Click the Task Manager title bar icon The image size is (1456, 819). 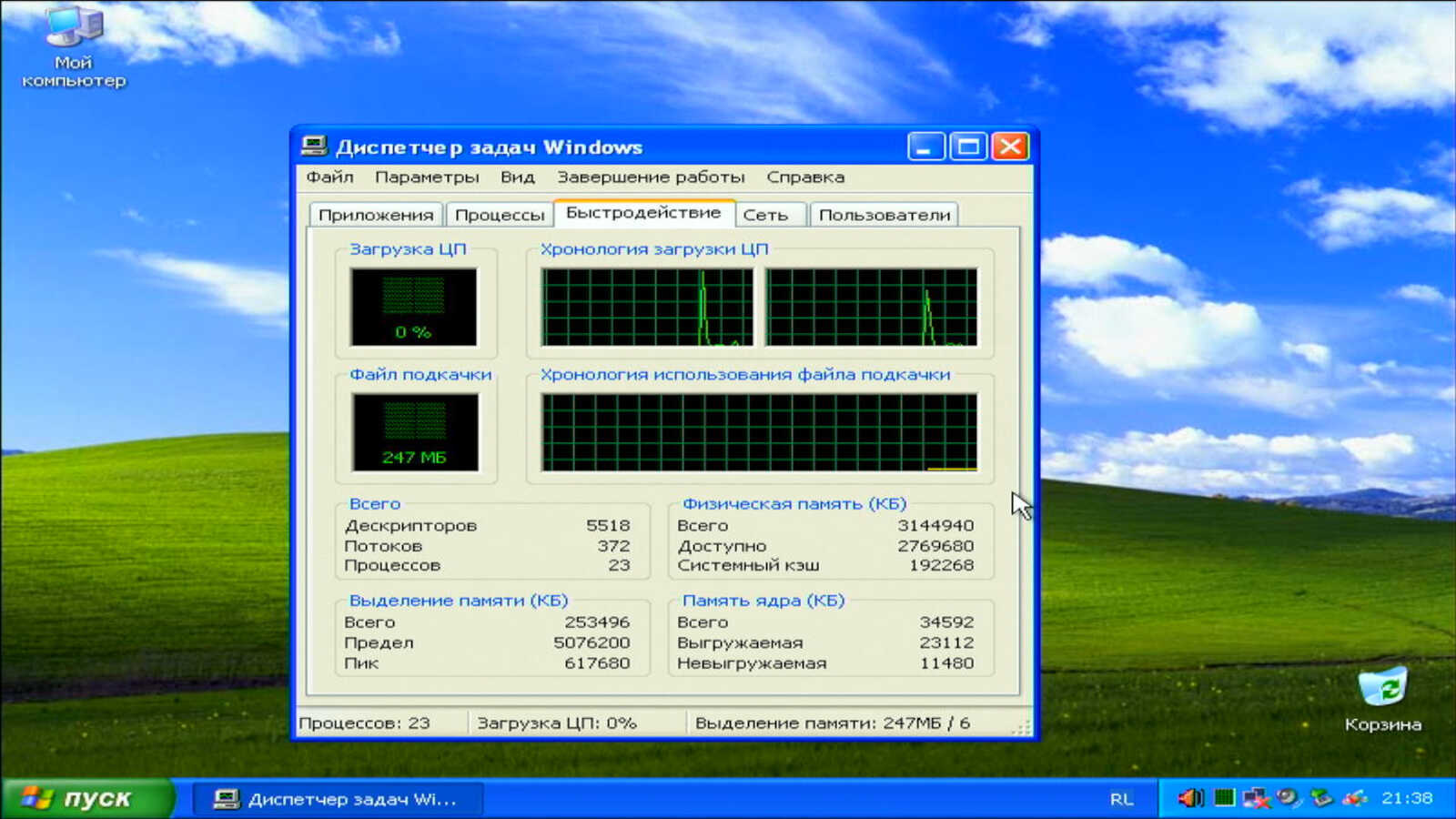(314, 147)
